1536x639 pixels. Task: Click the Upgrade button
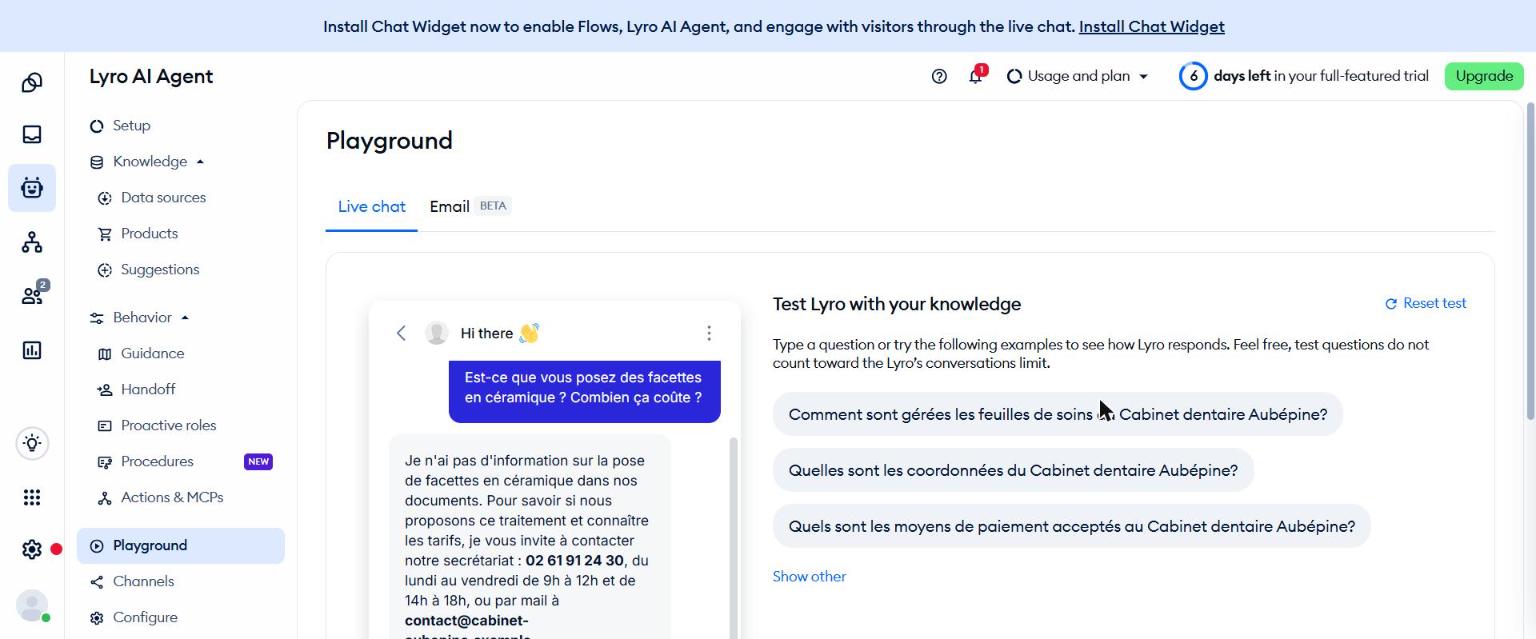1484,76
